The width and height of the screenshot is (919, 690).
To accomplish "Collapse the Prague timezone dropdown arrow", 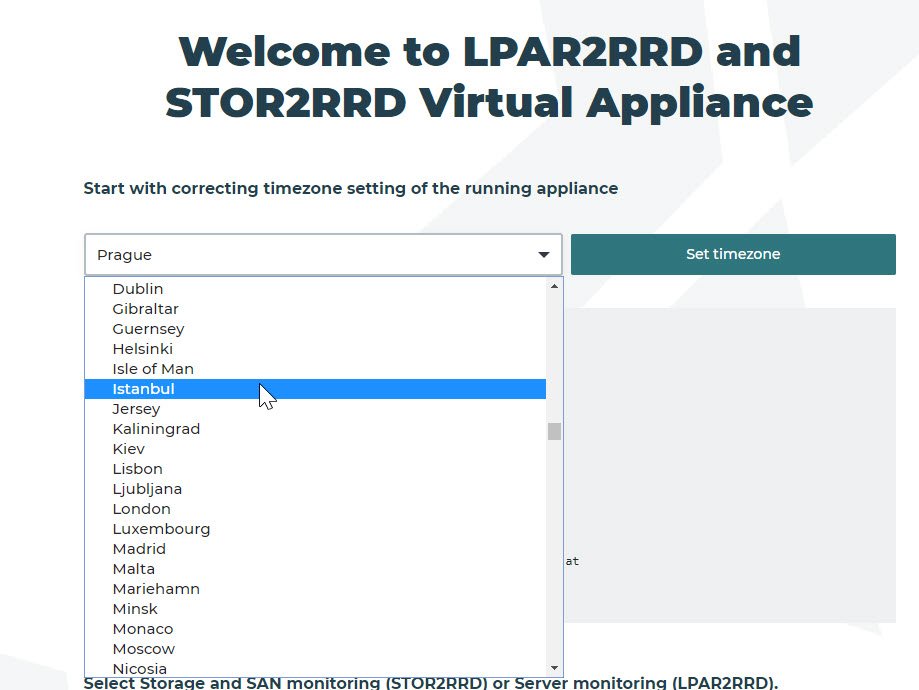I will click(543, 255).
